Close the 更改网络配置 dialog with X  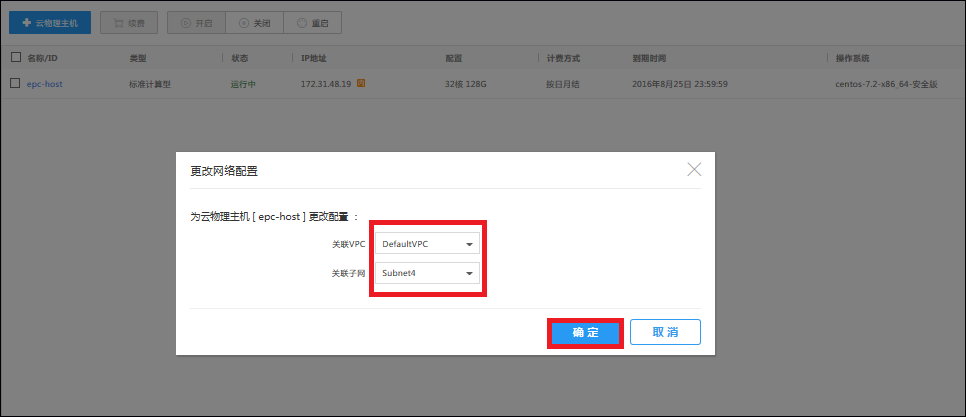694,169
